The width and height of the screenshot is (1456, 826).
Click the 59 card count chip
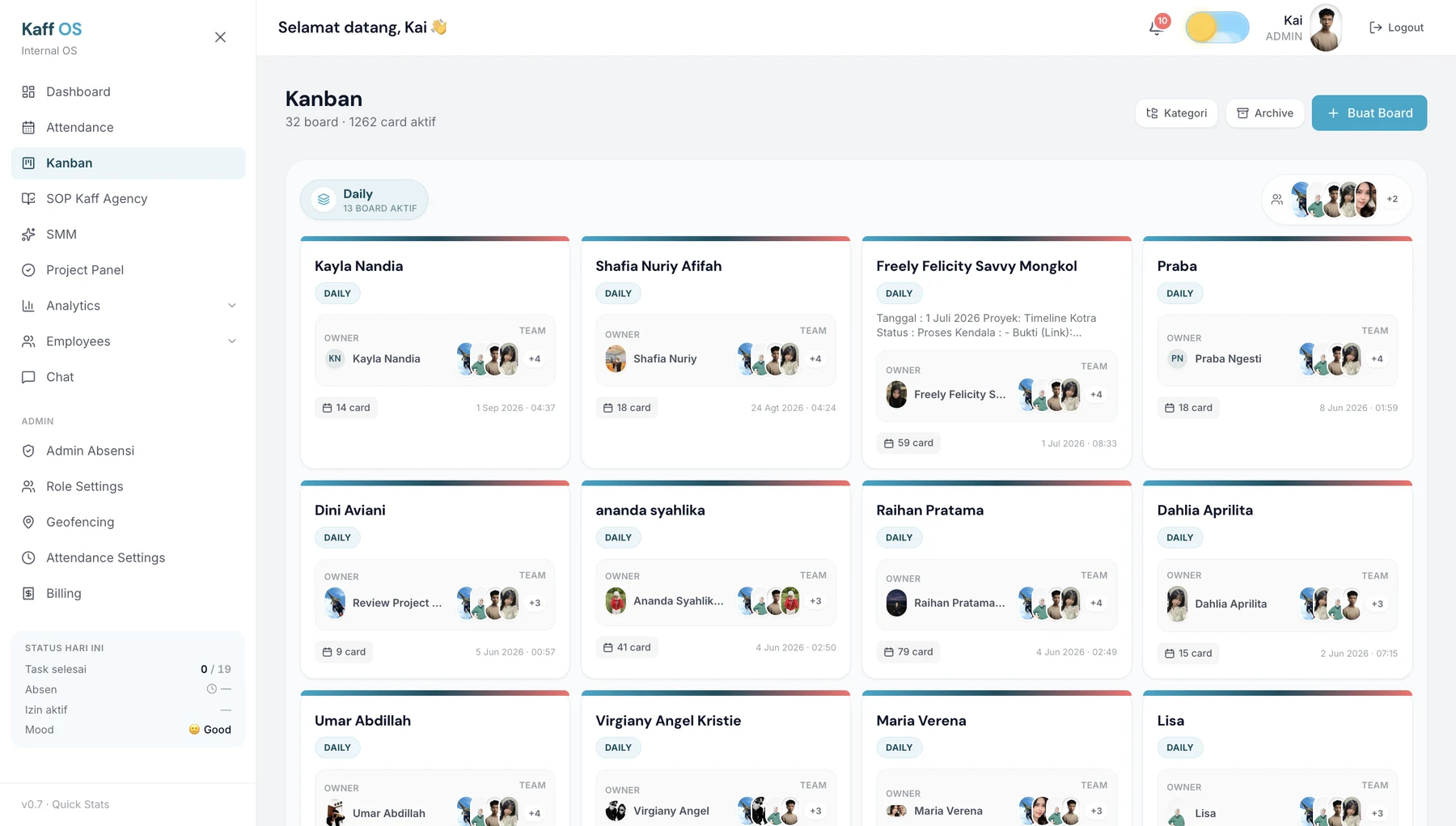coord(908,443)
